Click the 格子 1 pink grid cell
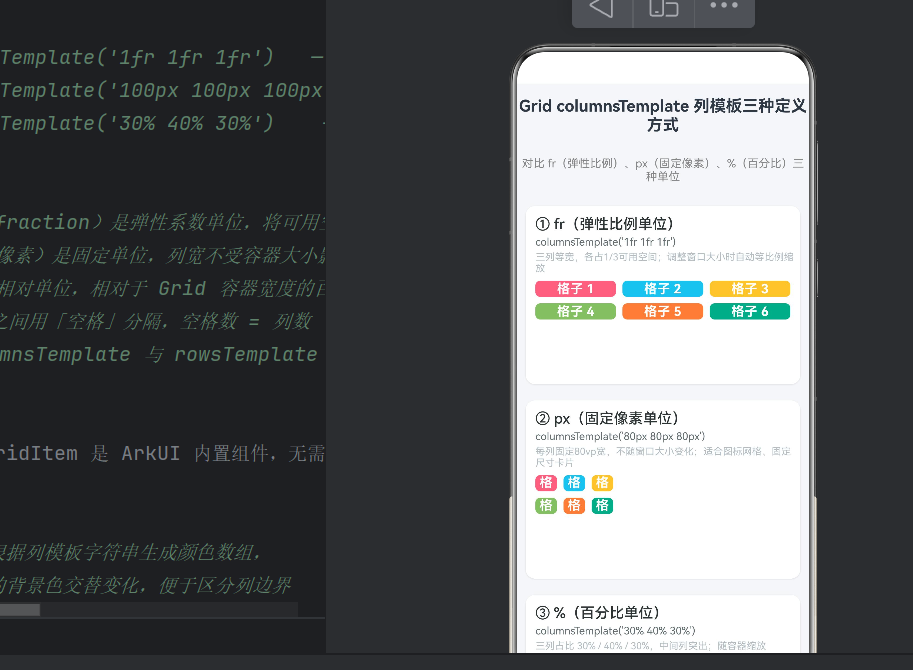The image size is (913, 670). [575, 289]
